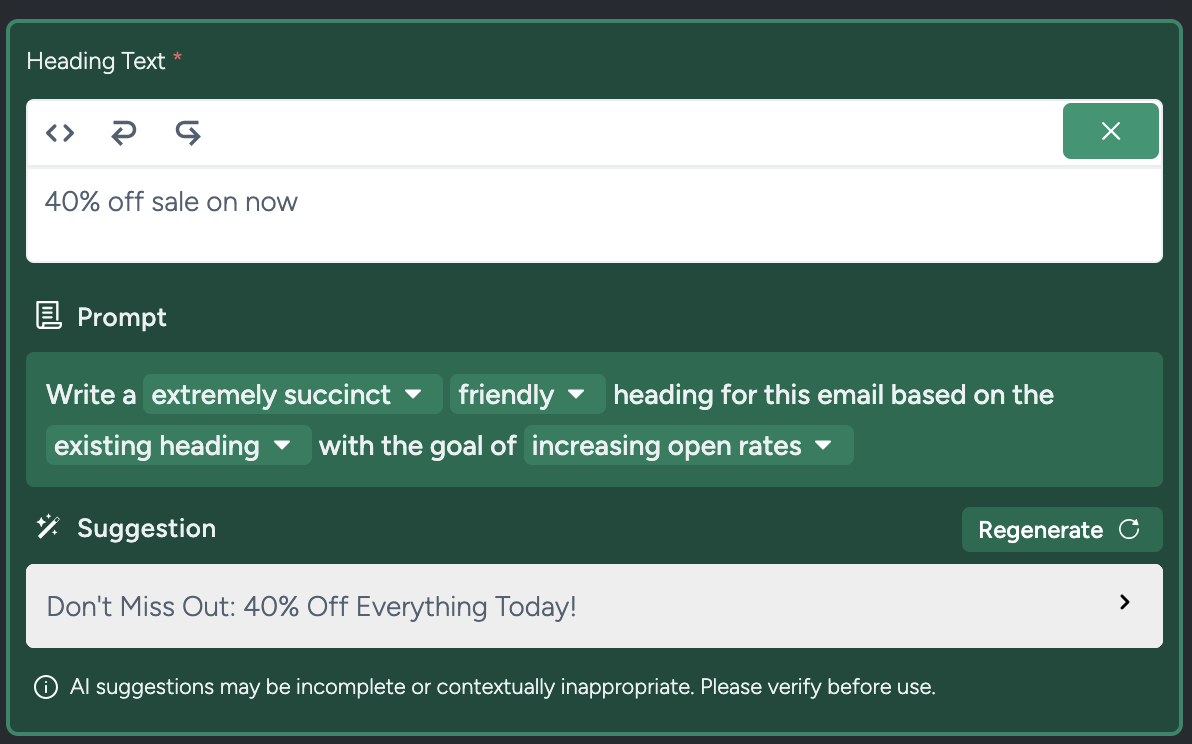Click the document icon beside Prompt
1192x744 pixels.
48,316
